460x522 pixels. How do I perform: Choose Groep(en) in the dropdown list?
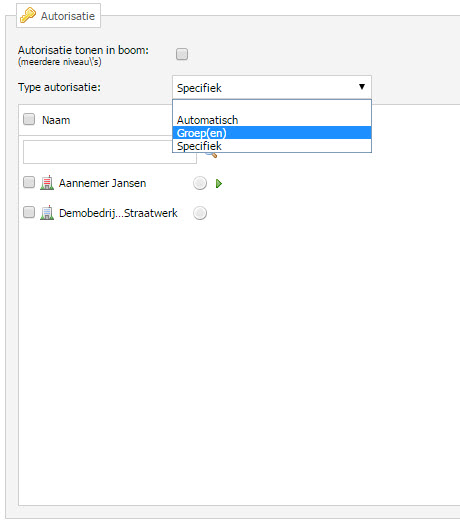(272, 133)
